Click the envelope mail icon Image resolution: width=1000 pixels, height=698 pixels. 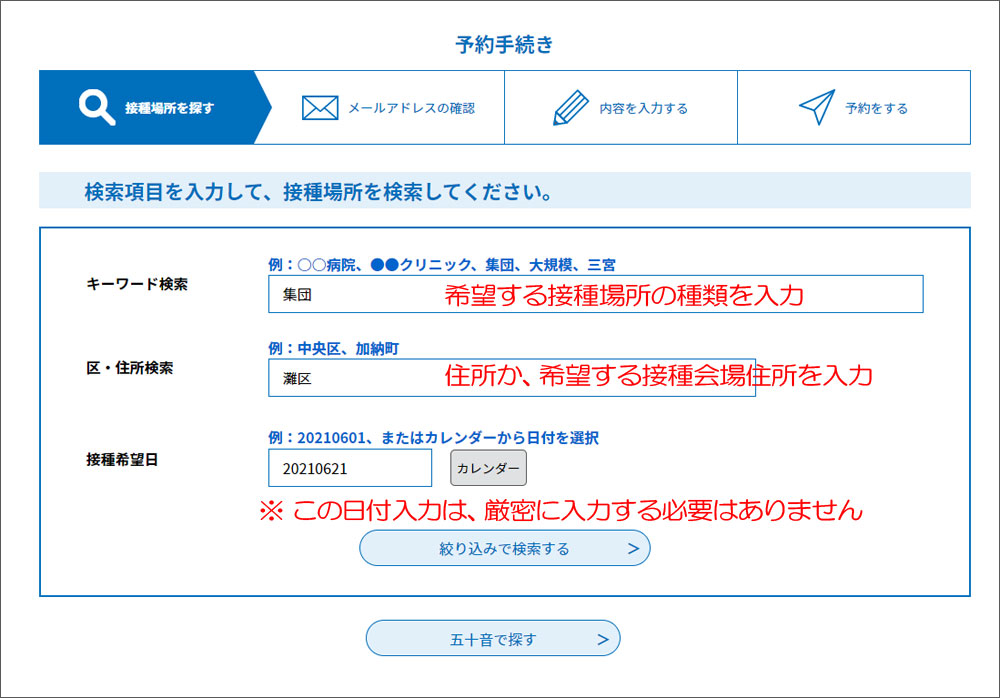[320, 108]
